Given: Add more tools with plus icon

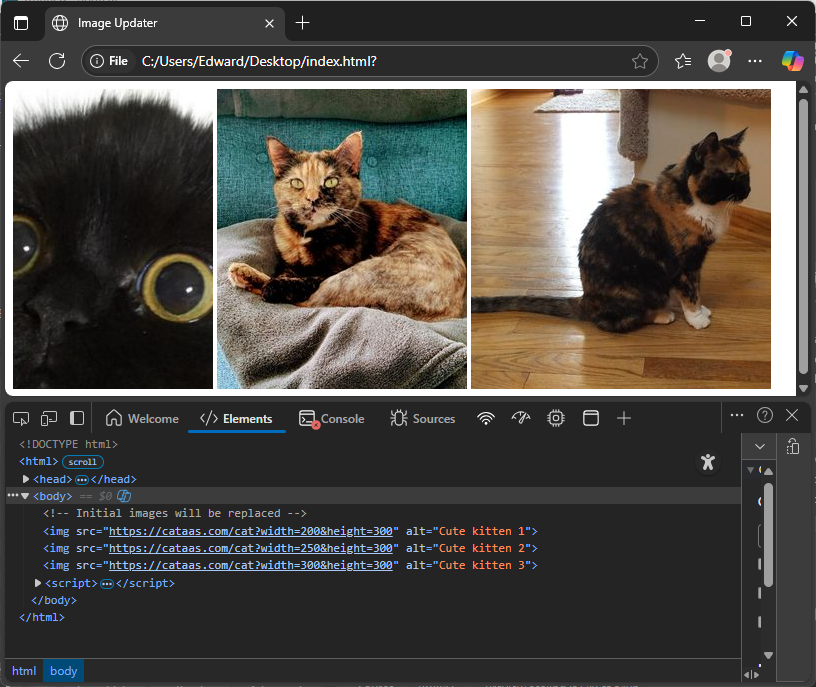Looking at the screenshot, I should pyautogui.click(x=623, y=418).
